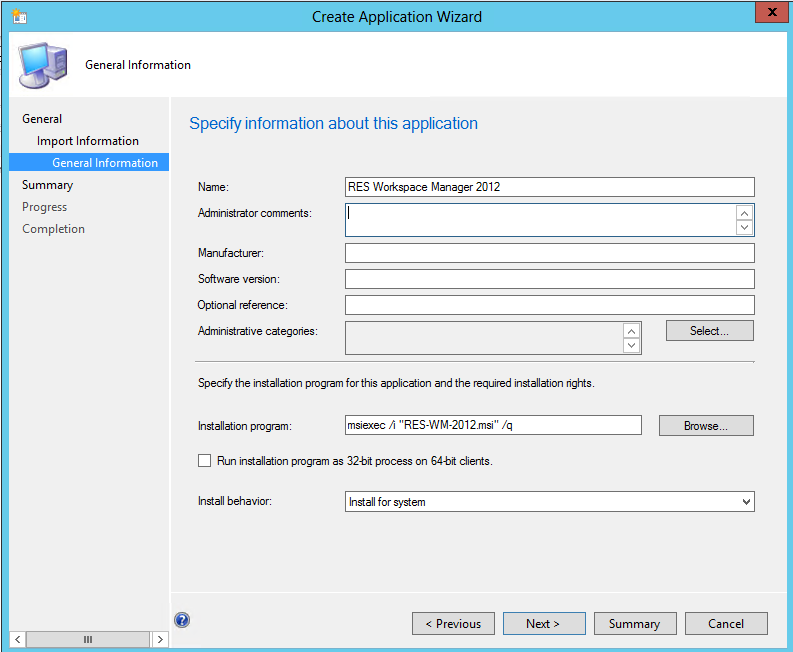Click the Installation program command field
The image size is (793, 652).
pos(493,425)
